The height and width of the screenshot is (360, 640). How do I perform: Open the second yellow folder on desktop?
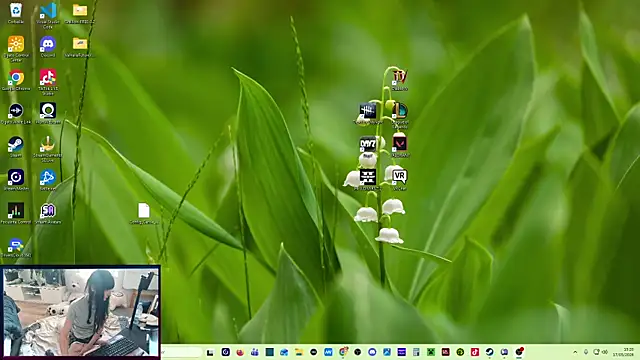[x=80, y=44]
